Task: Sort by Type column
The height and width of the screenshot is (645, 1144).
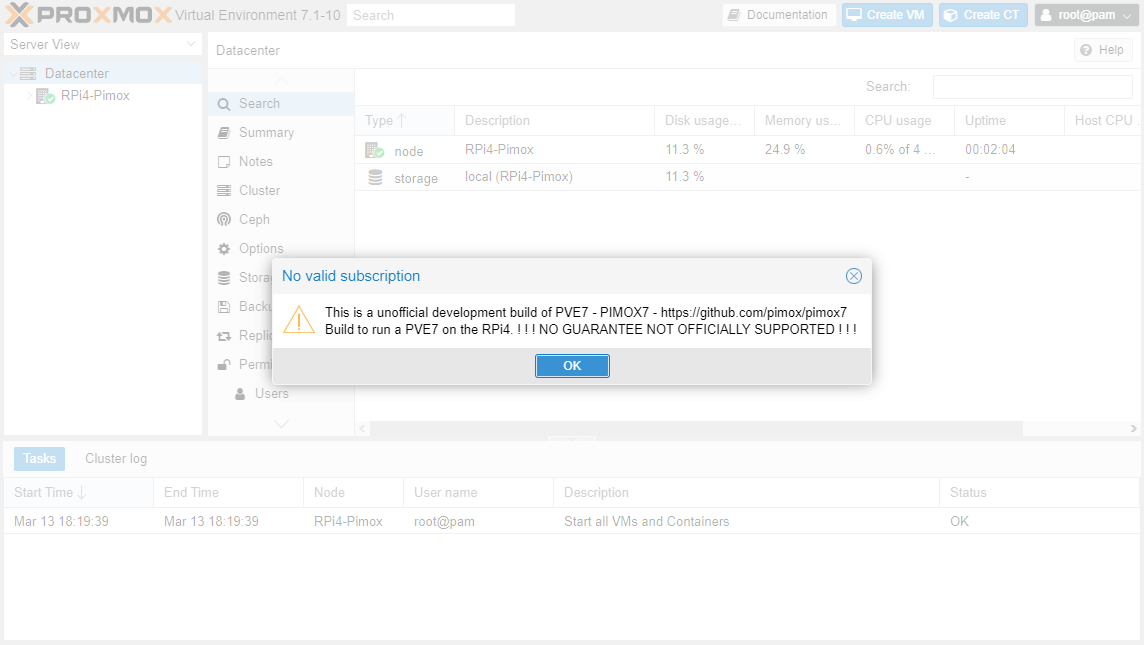Action: click(x=405, y=120)
